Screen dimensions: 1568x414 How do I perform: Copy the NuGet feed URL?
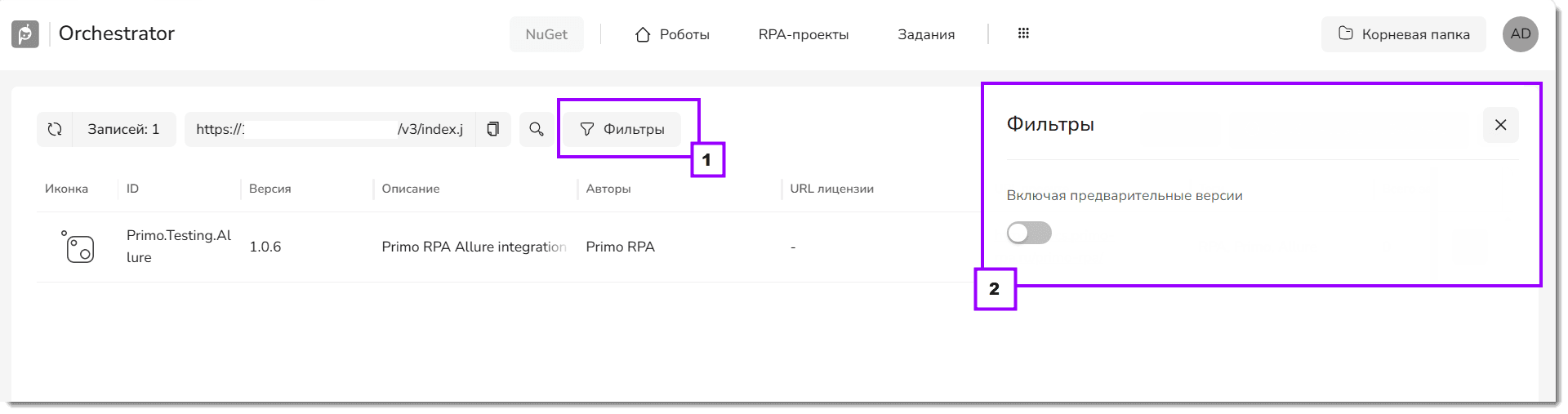493,129
